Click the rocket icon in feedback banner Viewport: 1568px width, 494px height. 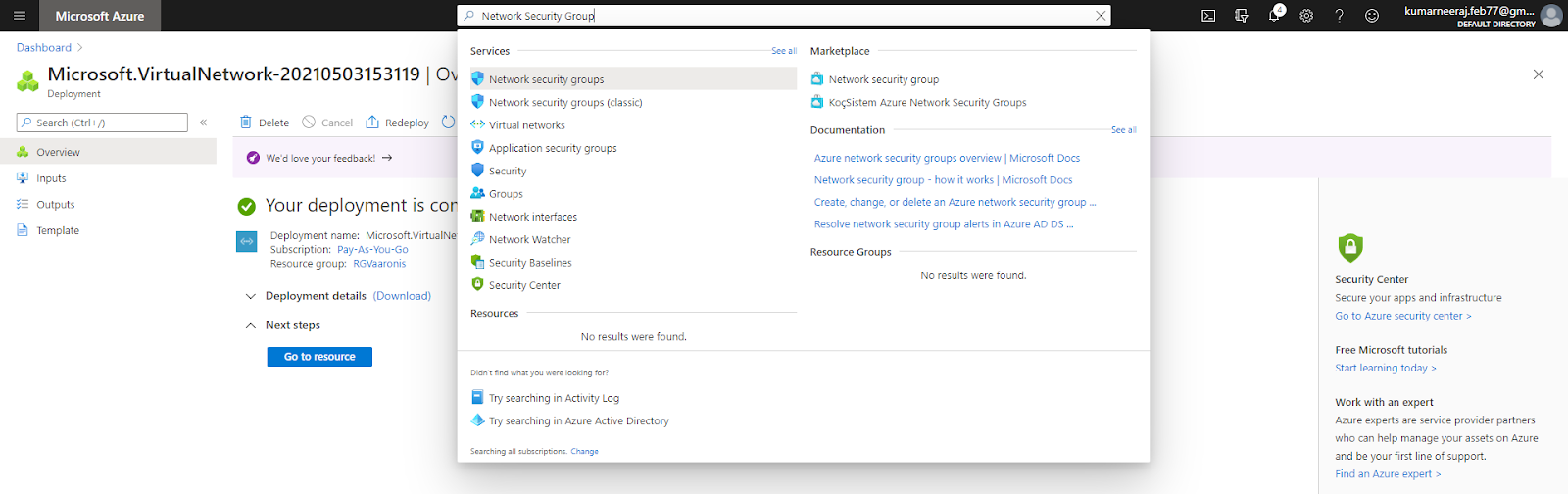(x=254, y=158)
